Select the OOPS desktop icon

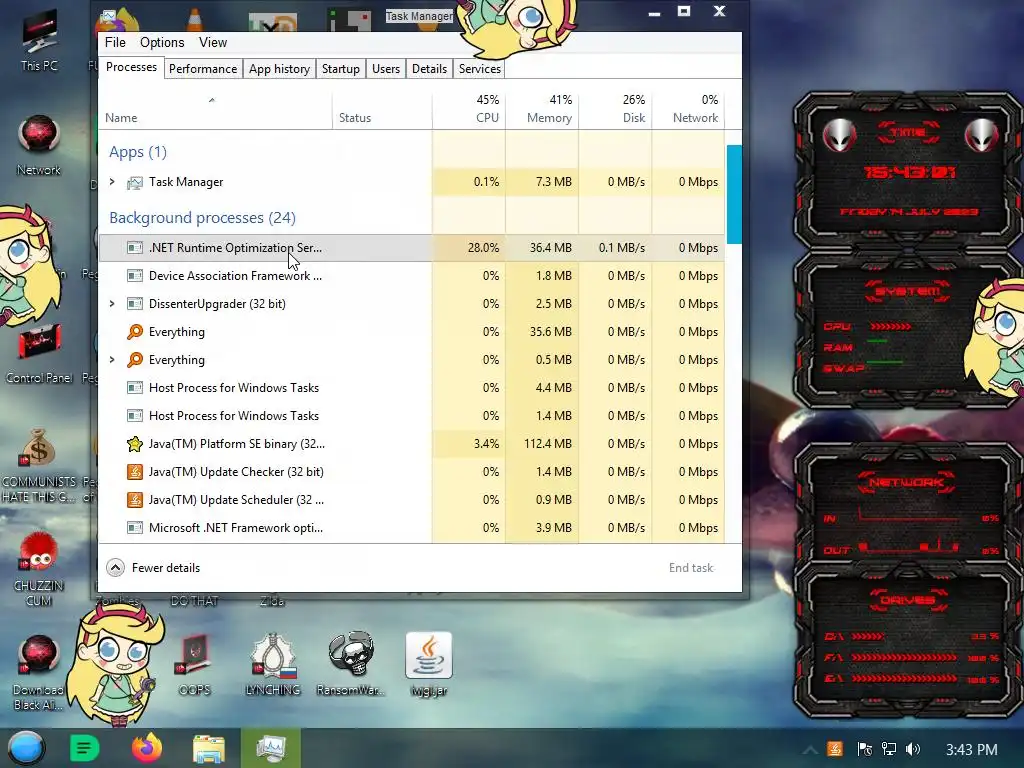click(x=195, y=664)
